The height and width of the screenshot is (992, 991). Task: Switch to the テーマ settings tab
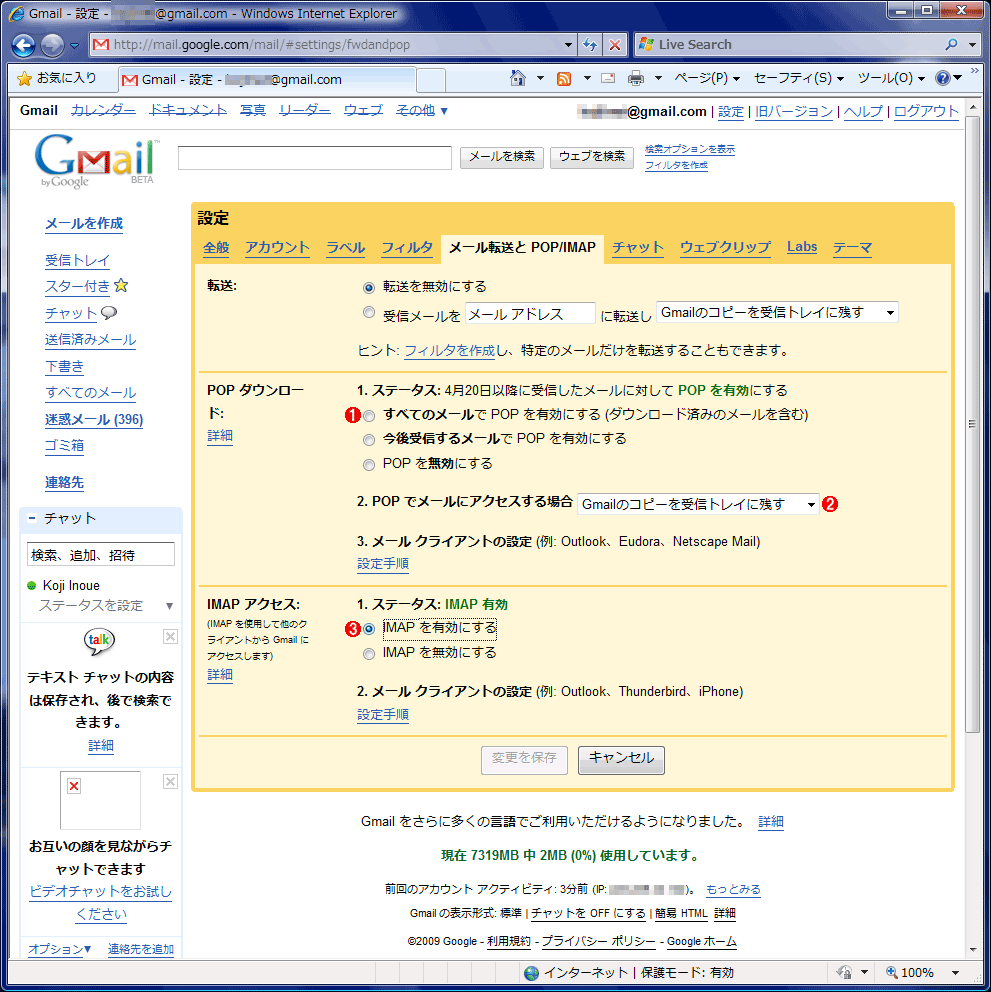coord(852,247)
